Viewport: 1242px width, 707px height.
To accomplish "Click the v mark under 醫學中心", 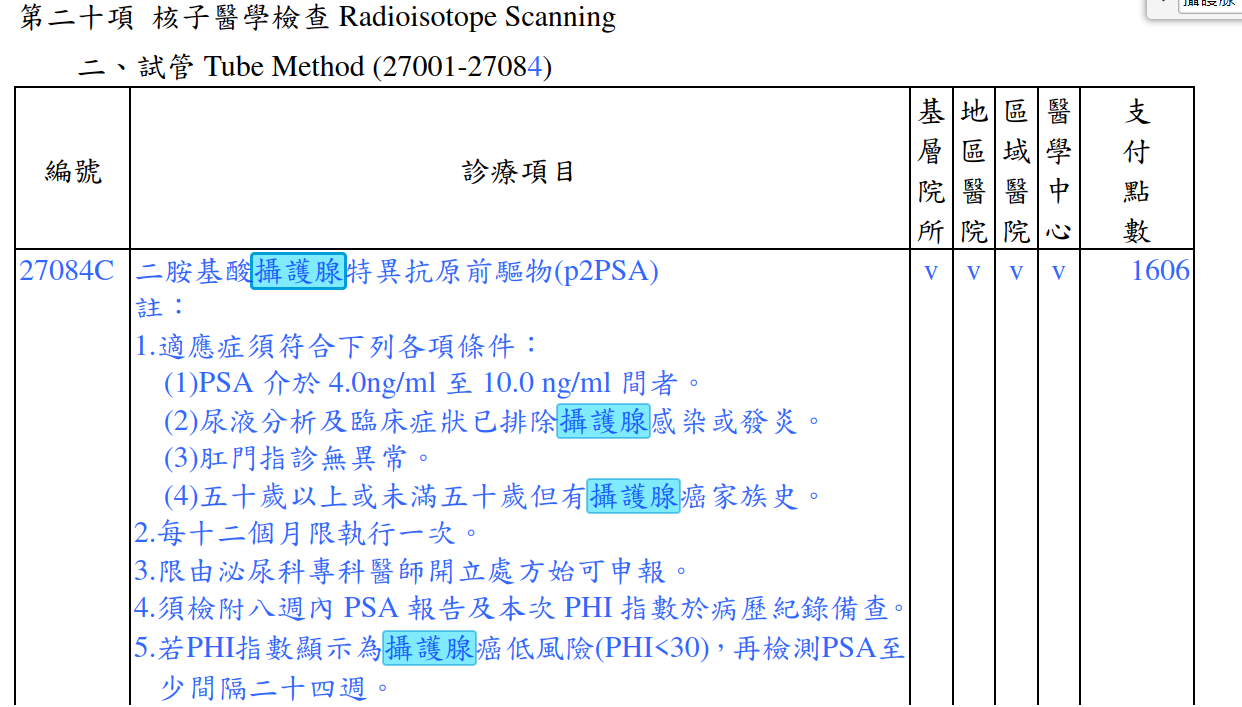I will [x=1058, y=272].
